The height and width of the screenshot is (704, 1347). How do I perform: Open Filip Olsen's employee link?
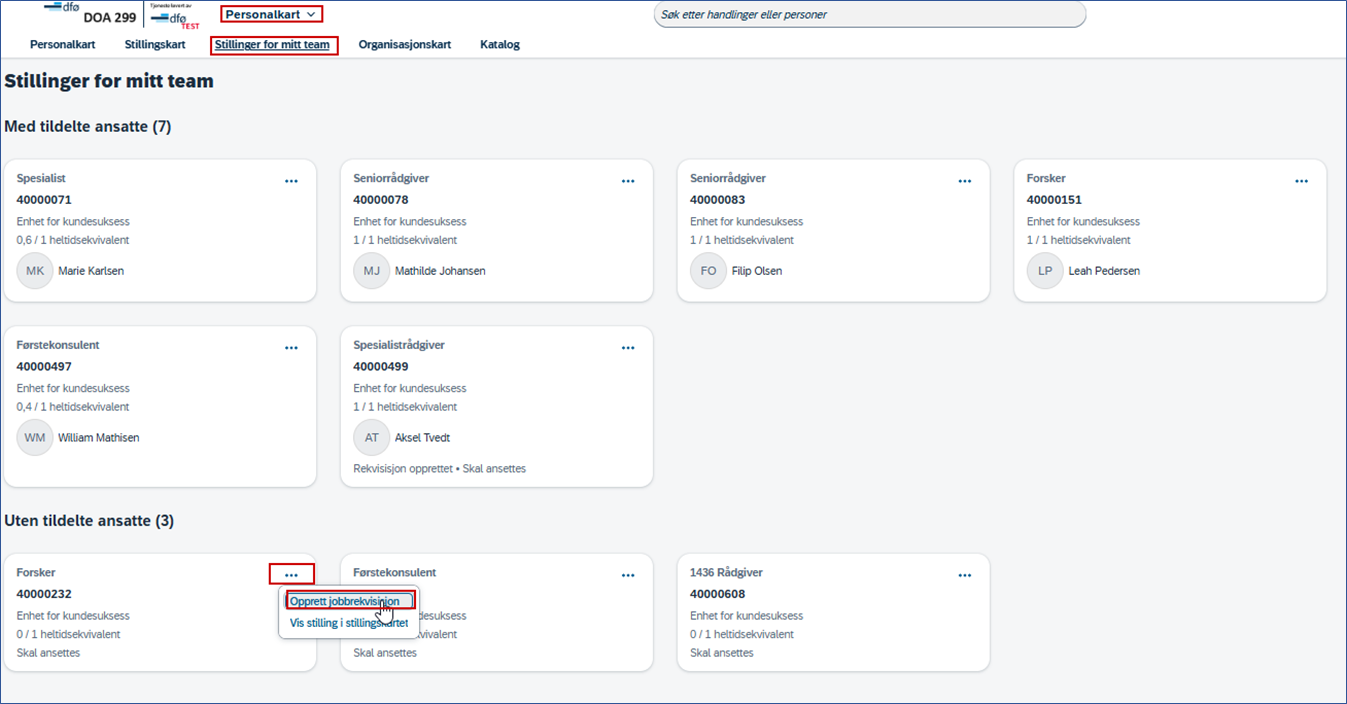(x=757, y=271)
